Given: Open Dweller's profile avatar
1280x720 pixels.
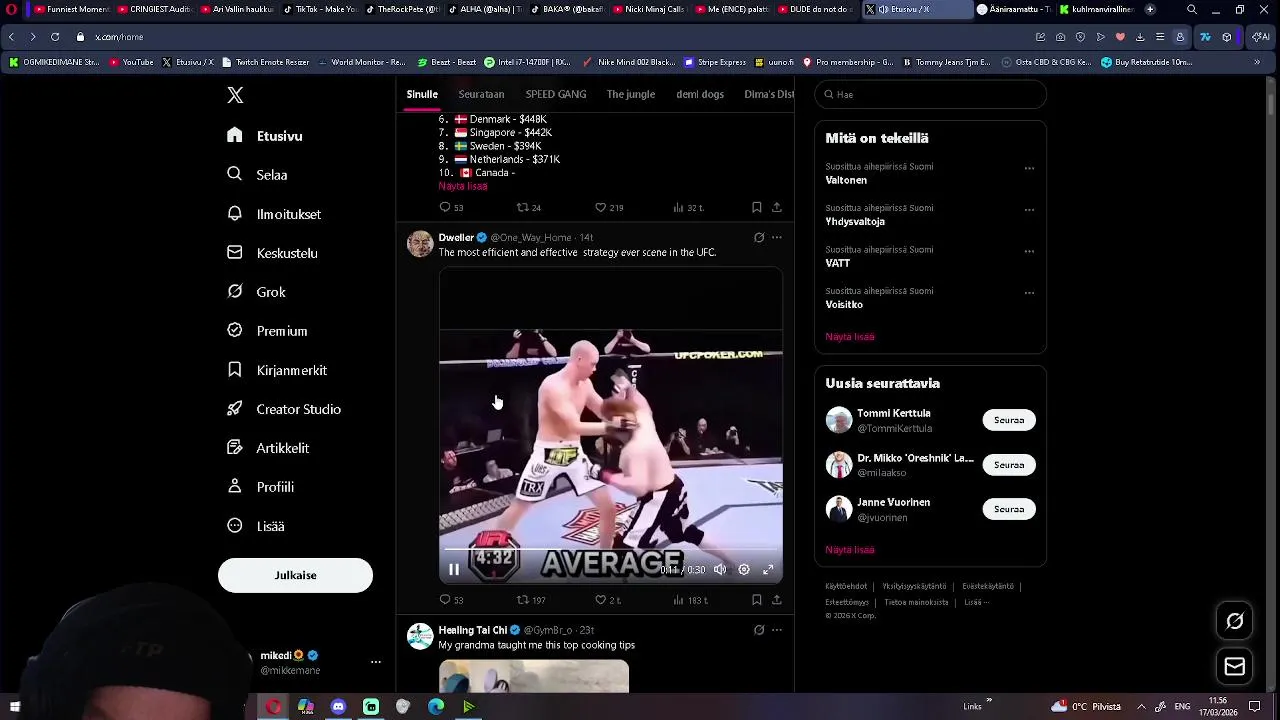Looking at the screenshot, I should (x=420, y=244).
